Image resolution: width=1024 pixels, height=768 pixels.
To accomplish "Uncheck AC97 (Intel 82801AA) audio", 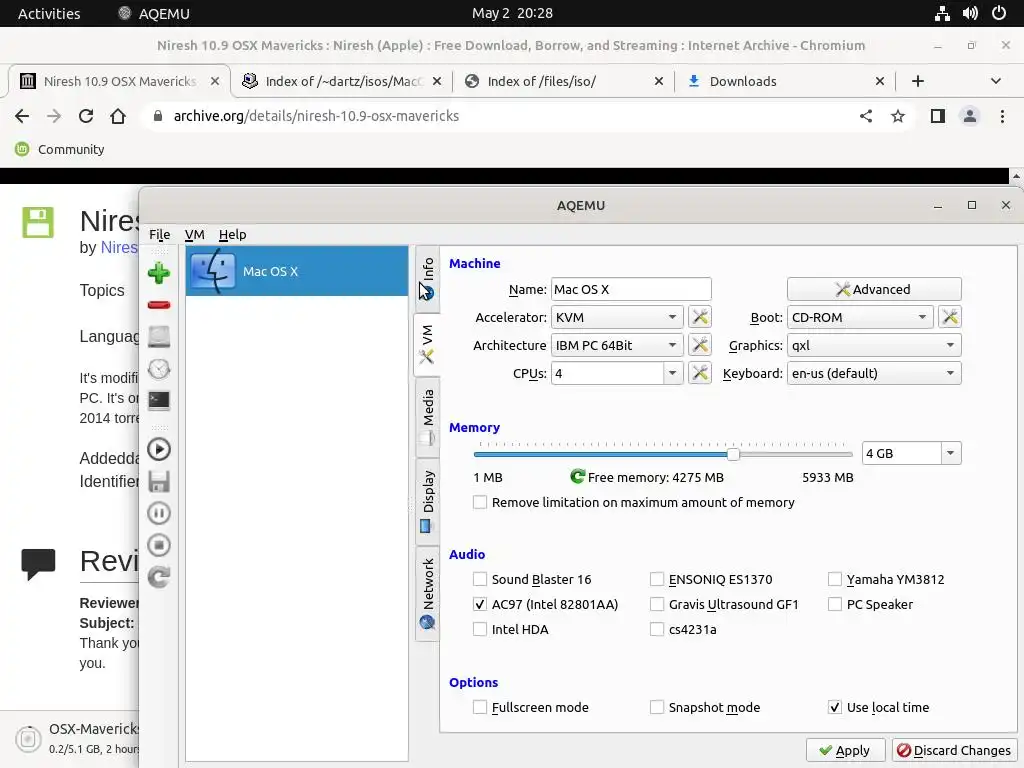I will 480,604.
